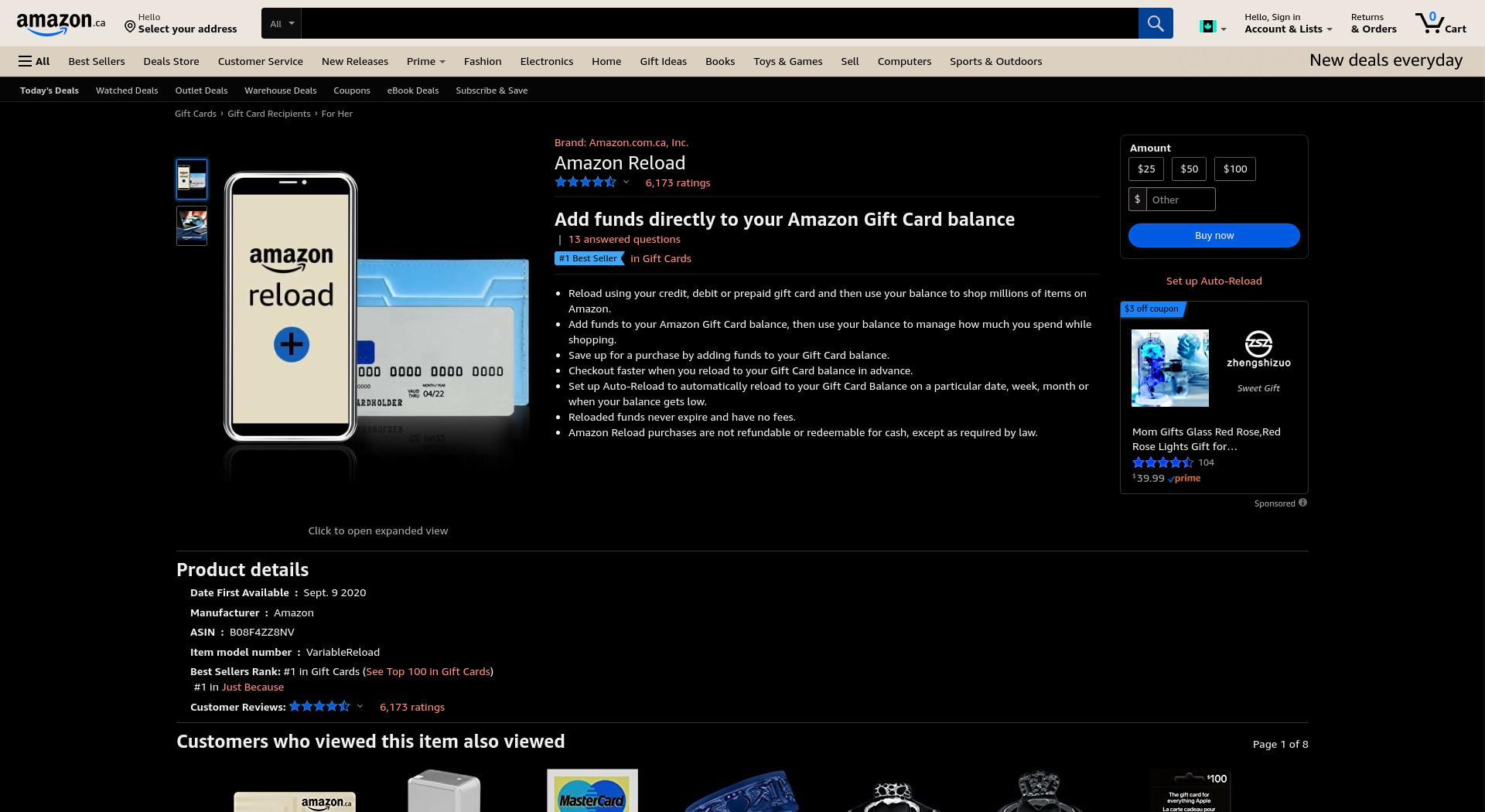Click the top star rating icons
Screen dimensions: 1485x812
(x=585, y=183)
